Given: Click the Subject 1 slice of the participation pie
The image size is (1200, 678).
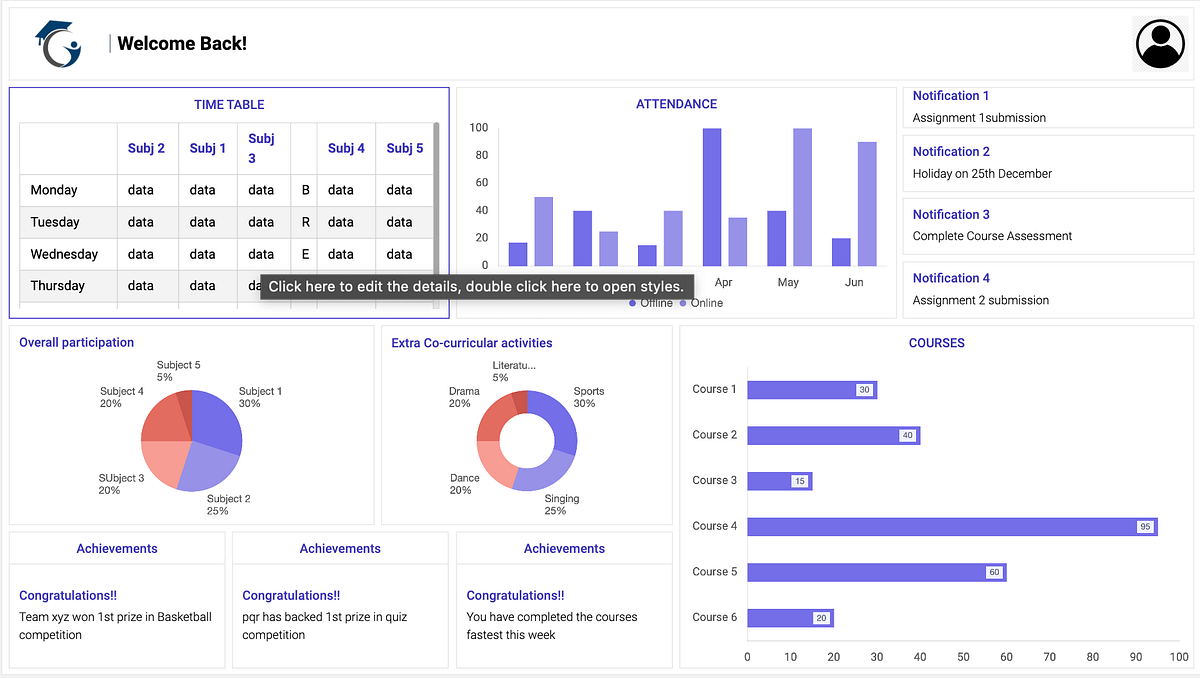Looking at the screenshot, I should pyautogui.click(x=216, y=417).
